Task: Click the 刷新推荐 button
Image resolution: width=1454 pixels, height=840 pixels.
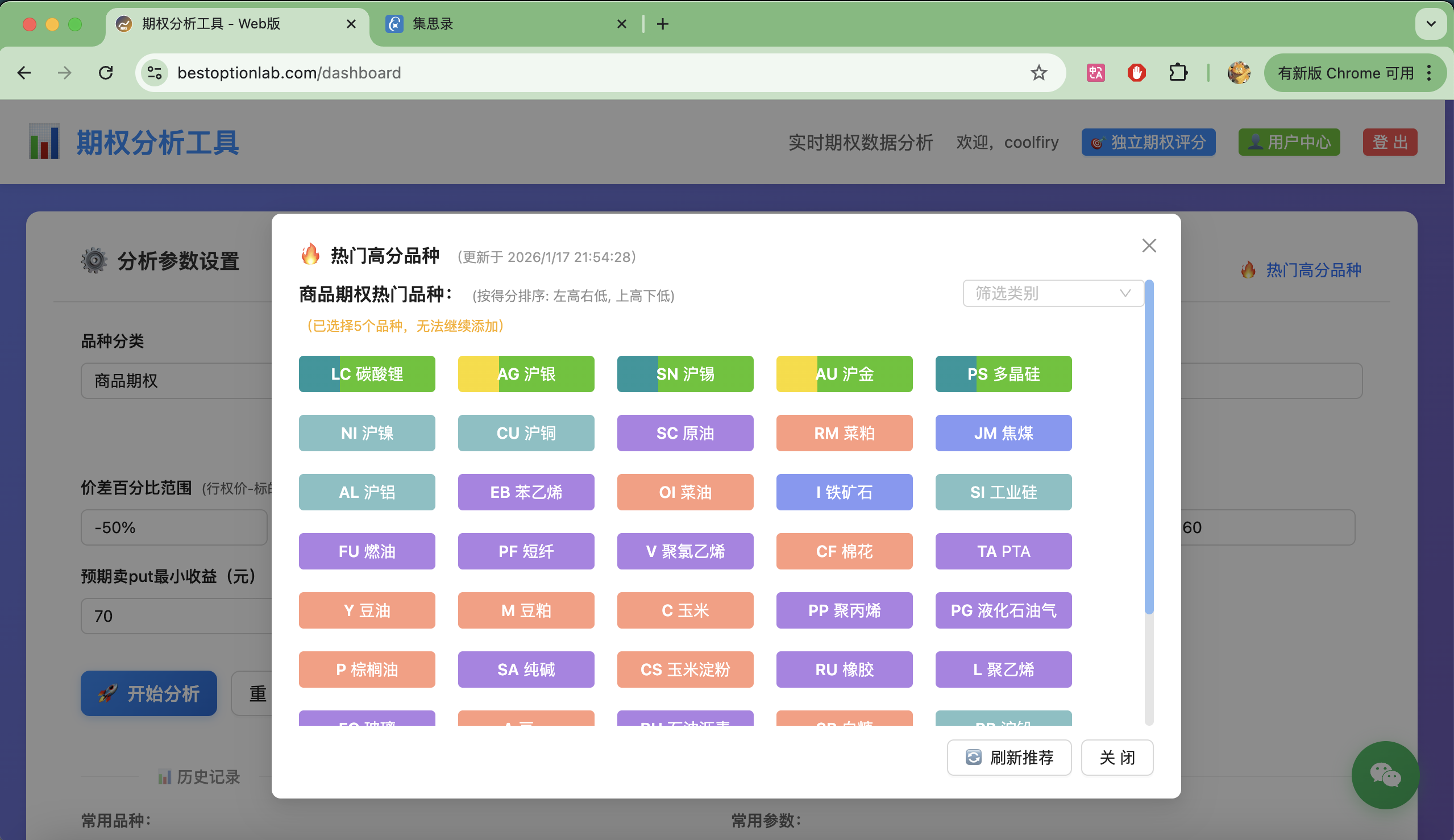Action: click(1008, 758)
